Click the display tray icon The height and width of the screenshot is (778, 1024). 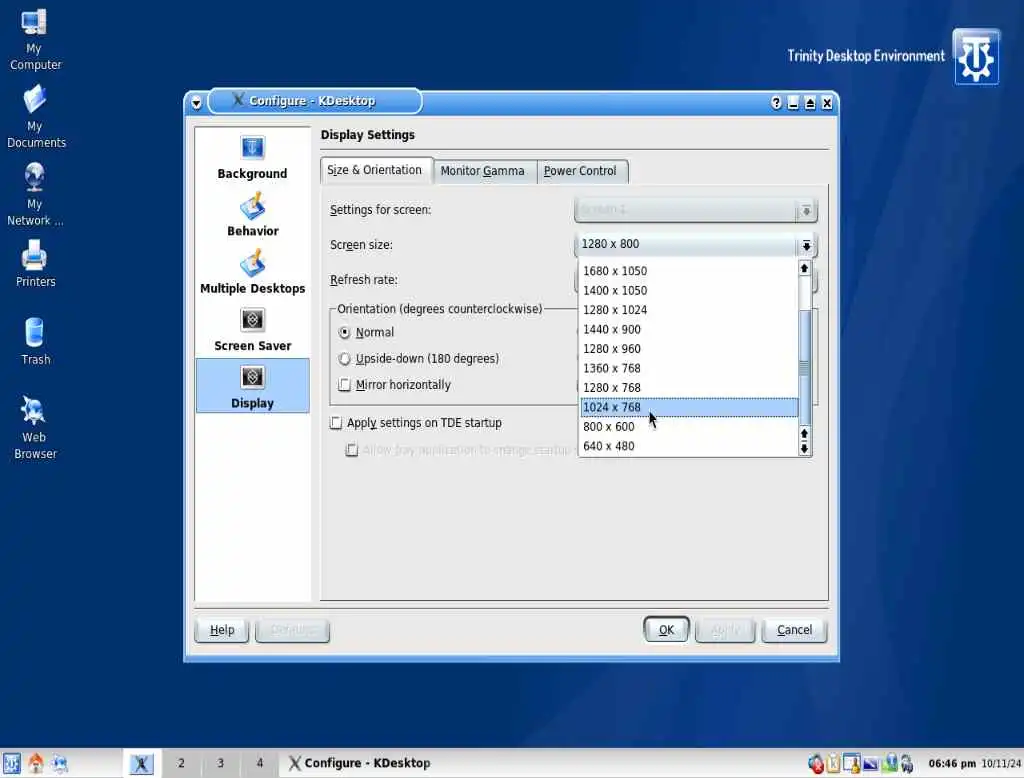click(x=870, y=763)
